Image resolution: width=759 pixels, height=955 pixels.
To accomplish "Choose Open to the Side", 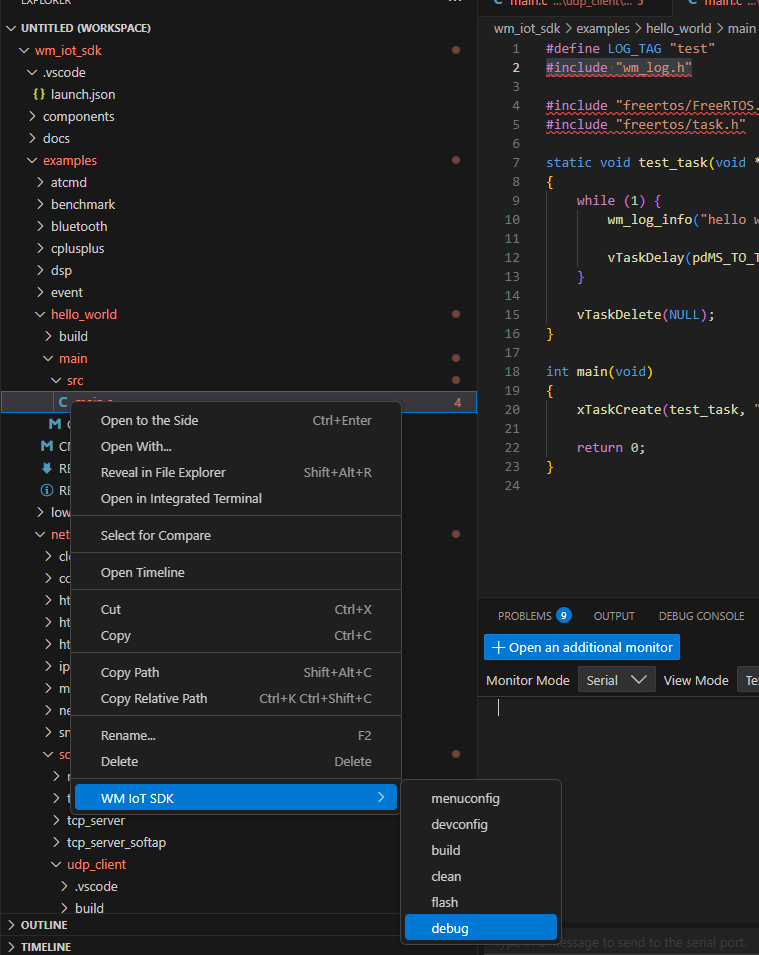I will (x=236, y=420).
